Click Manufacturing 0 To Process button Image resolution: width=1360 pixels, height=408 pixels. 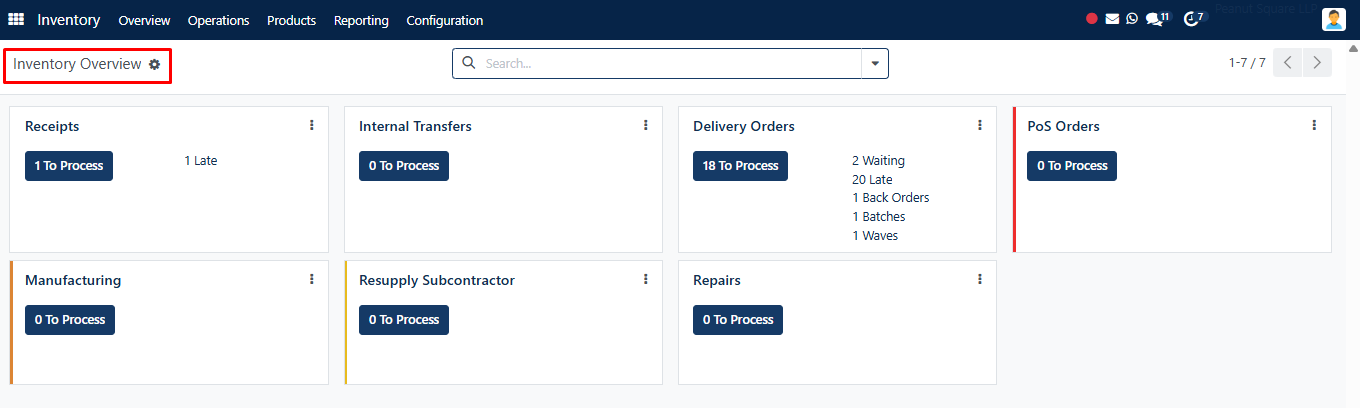(x=70, y=320)
